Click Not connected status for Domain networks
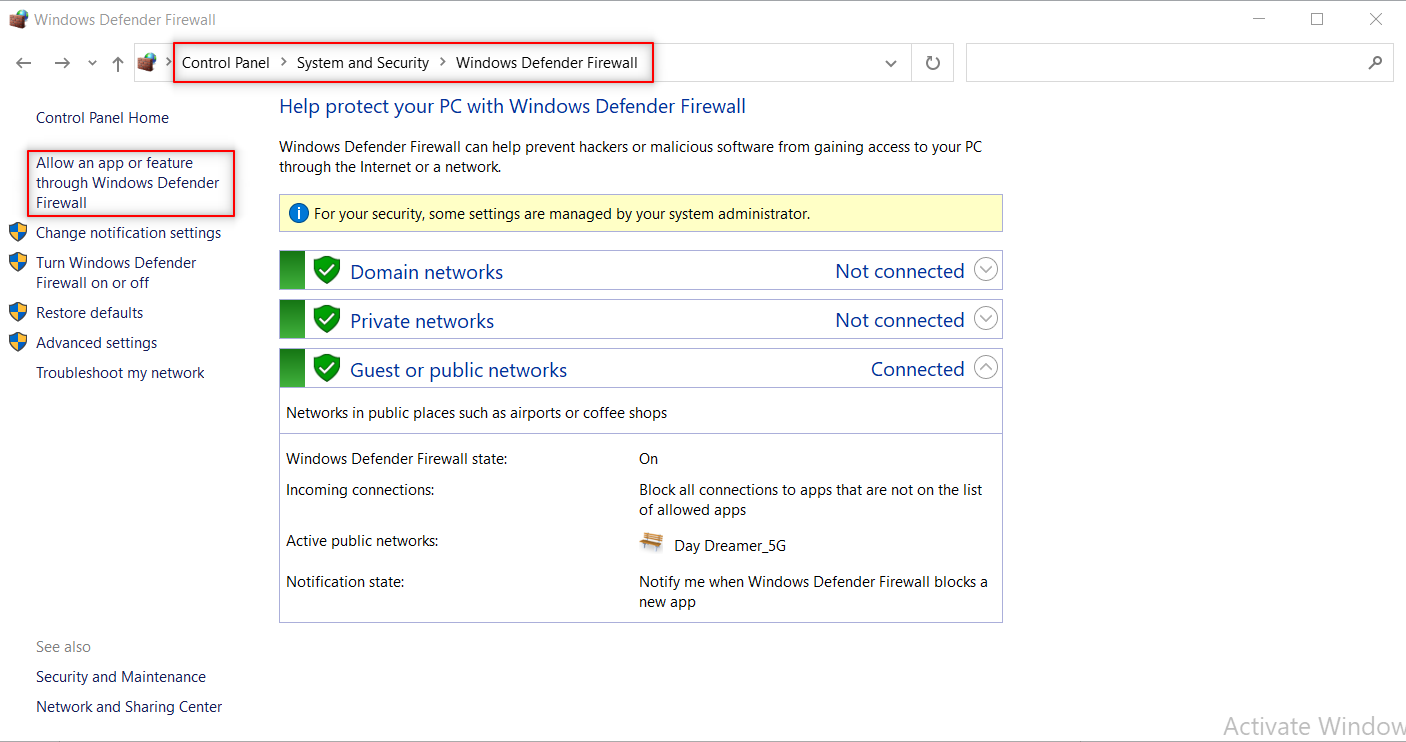1406x742 pixels. [900, 271]
